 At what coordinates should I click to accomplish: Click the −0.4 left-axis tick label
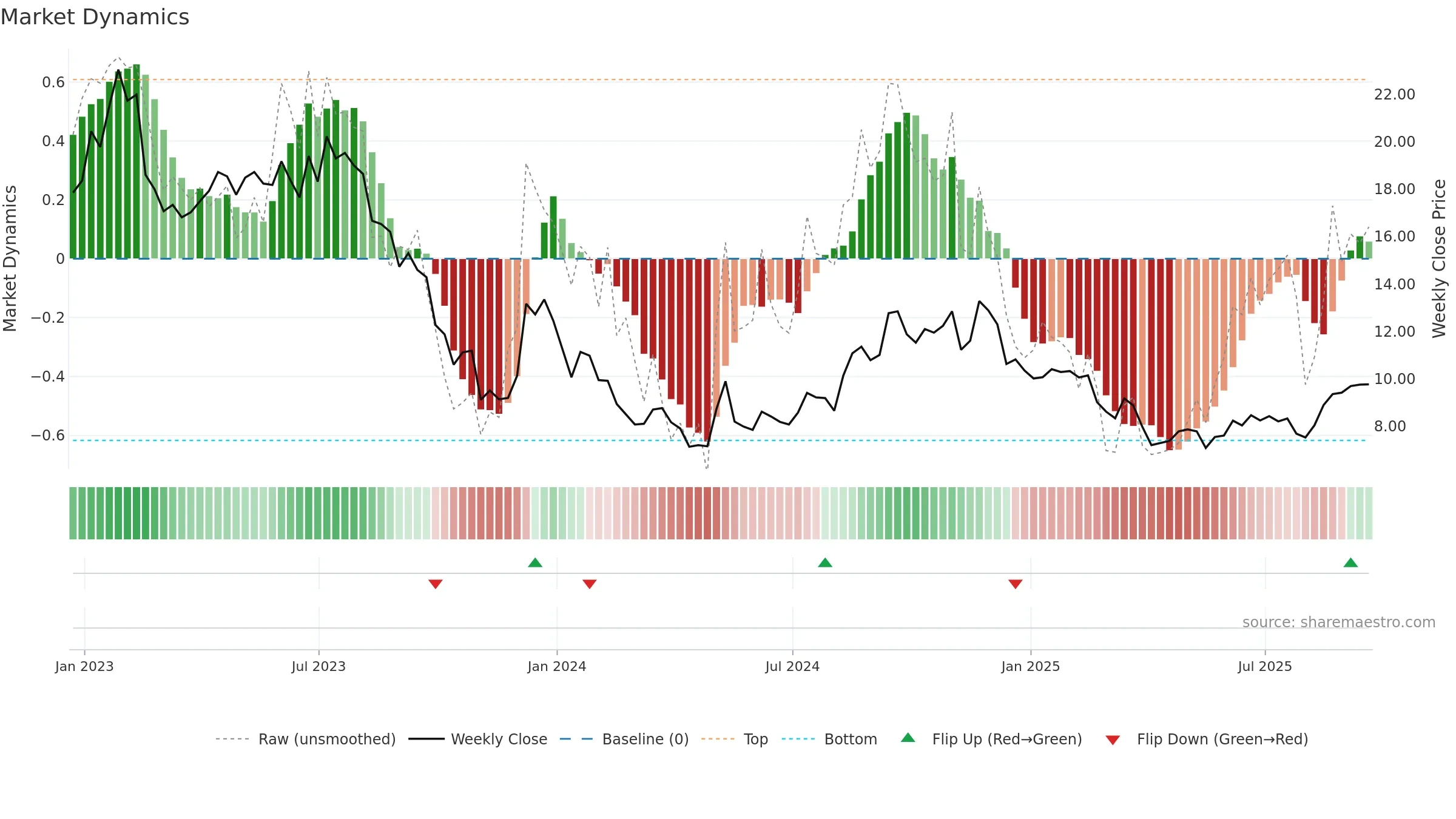48,377
